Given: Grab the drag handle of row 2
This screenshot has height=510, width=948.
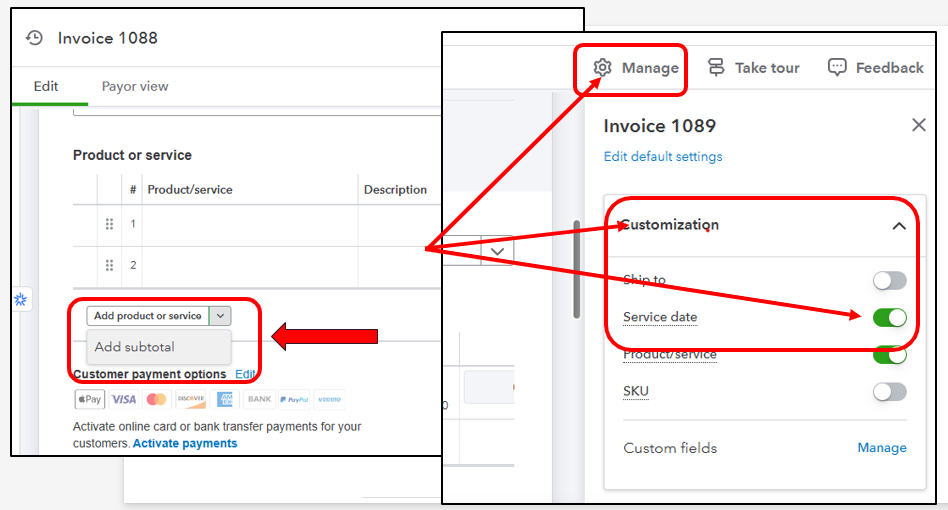Looking at the screenshot, I should (109, 265).
